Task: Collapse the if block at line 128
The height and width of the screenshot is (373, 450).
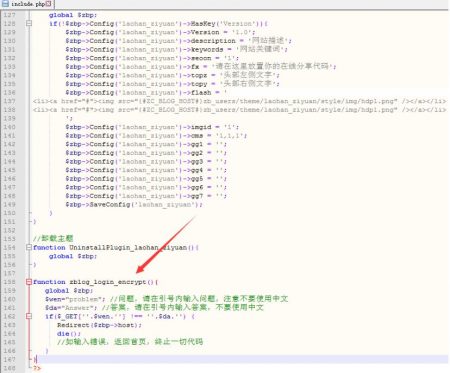Action: pos(29,24)
